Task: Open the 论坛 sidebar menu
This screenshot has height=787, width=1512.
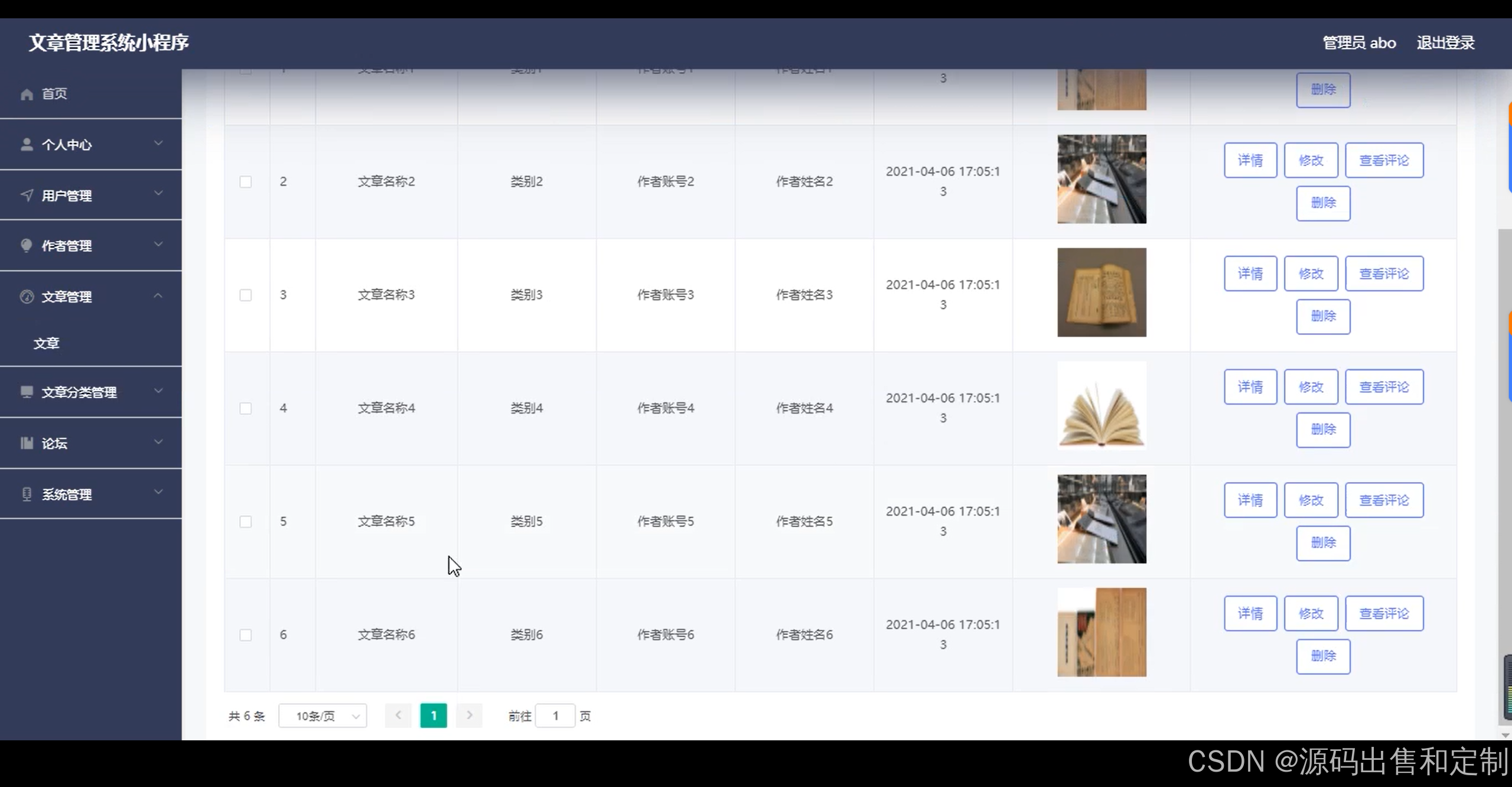Action: (91, 443)
